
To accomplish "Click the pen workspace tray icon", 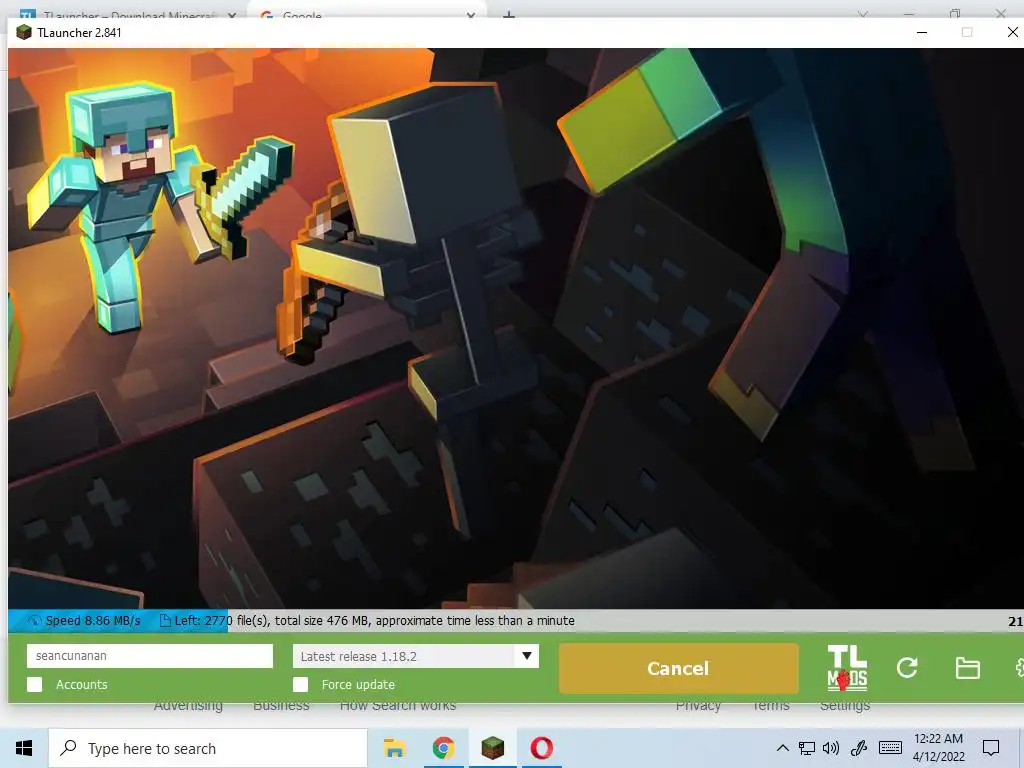I will (858, 748).
